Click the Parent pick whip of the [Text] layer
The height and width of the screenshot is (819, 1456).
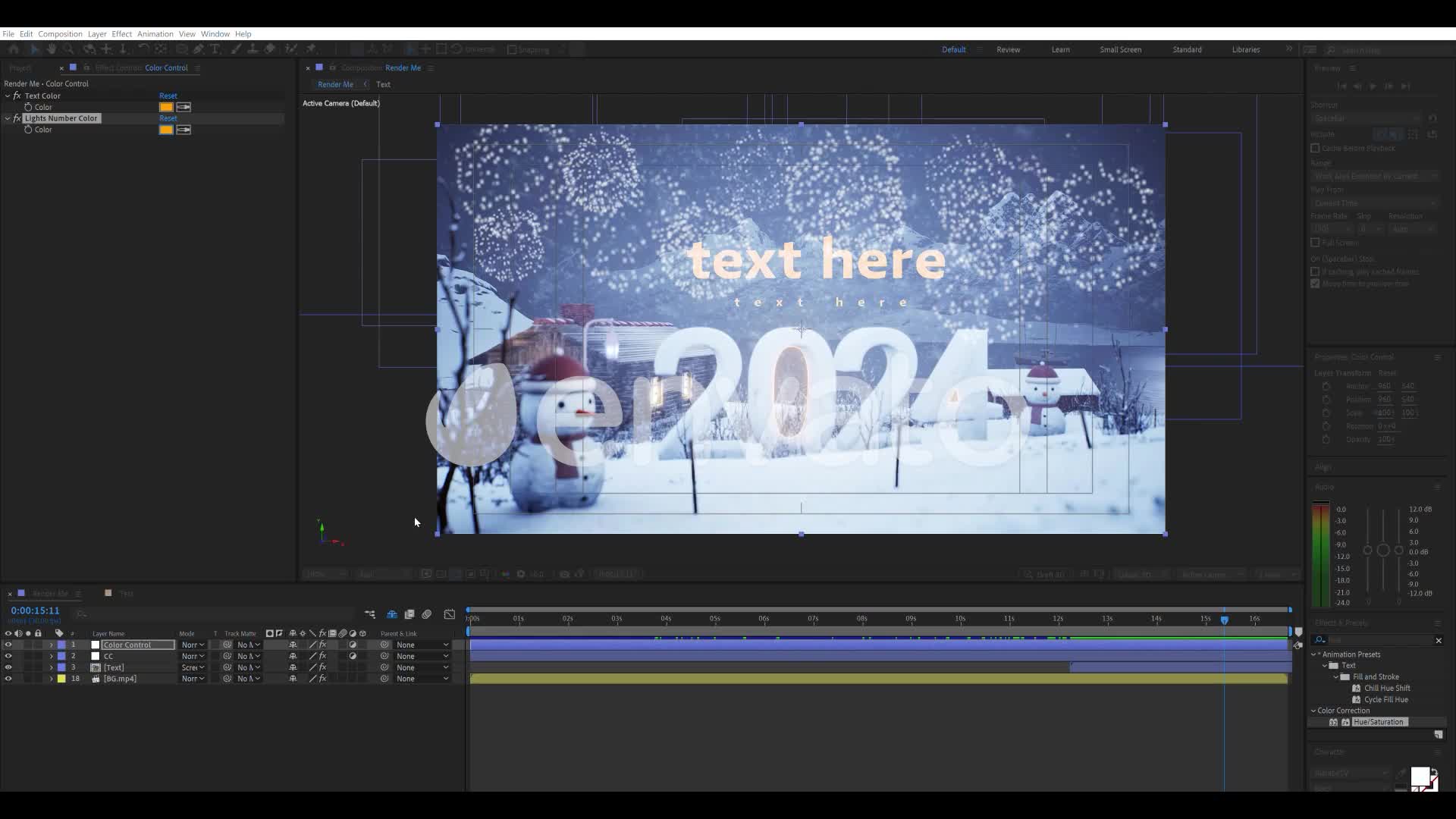coord(384,667)
